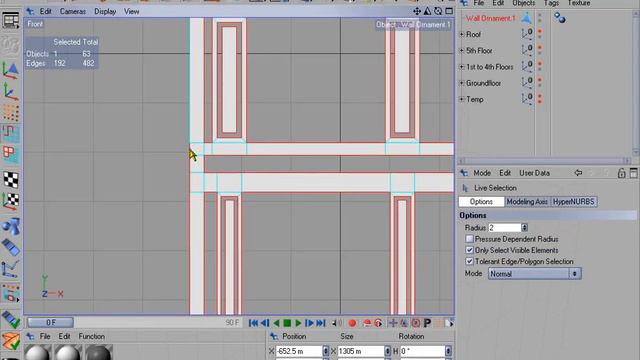The image size is (640, 360).
Task: Select the Model mode tool in left palette
Action: (x=10, y=70)
